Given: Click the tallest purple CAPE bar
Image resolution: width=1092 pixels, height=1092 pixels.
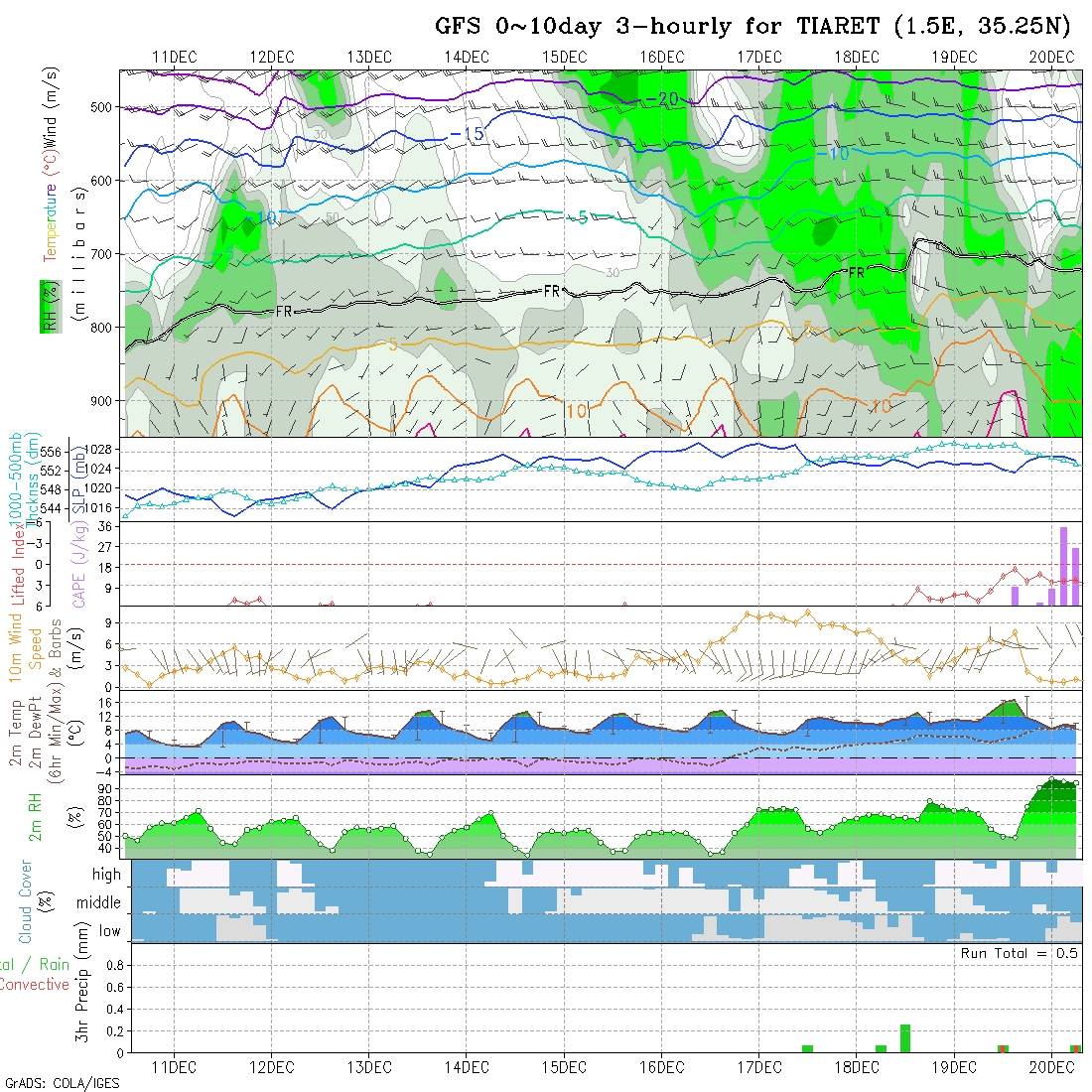Looking at the screenshot, I should [1063, 566].
